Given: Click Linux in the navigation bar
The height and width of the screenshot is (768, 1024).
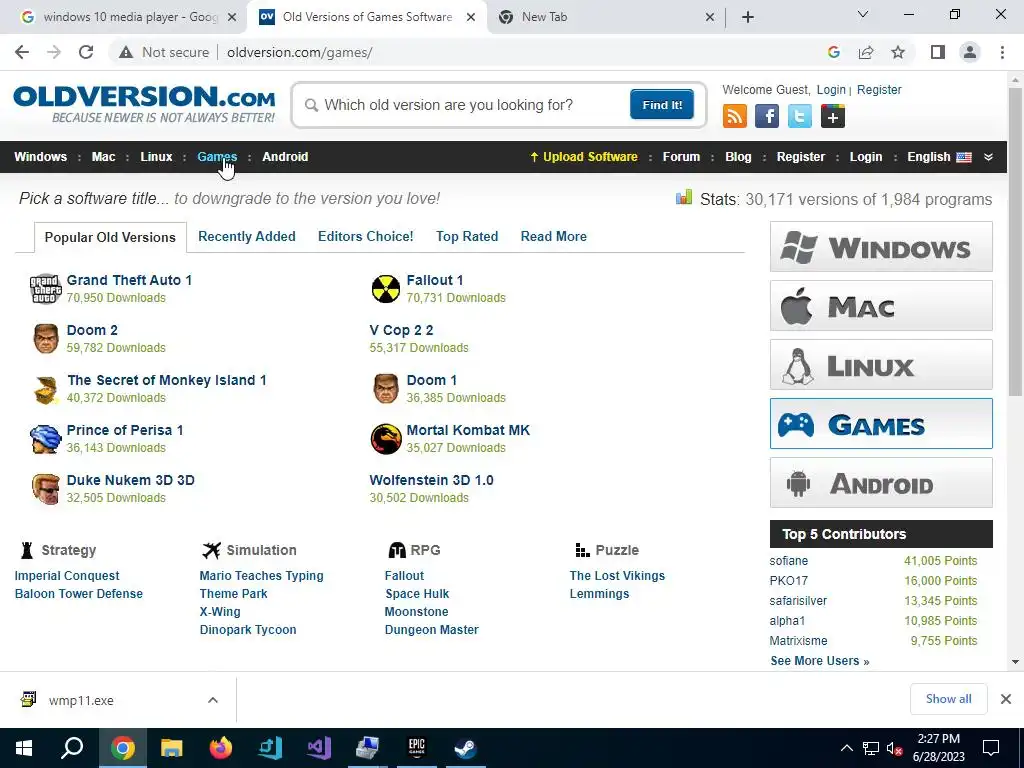Looking at the screenshot, I should pos(156,157).
